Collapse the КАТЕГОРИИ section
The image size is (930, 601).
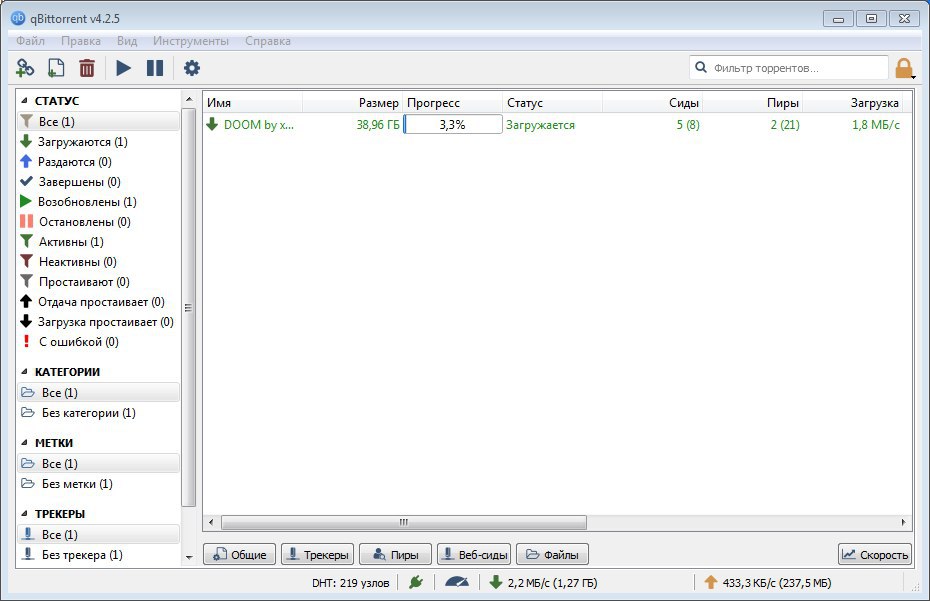24,372
